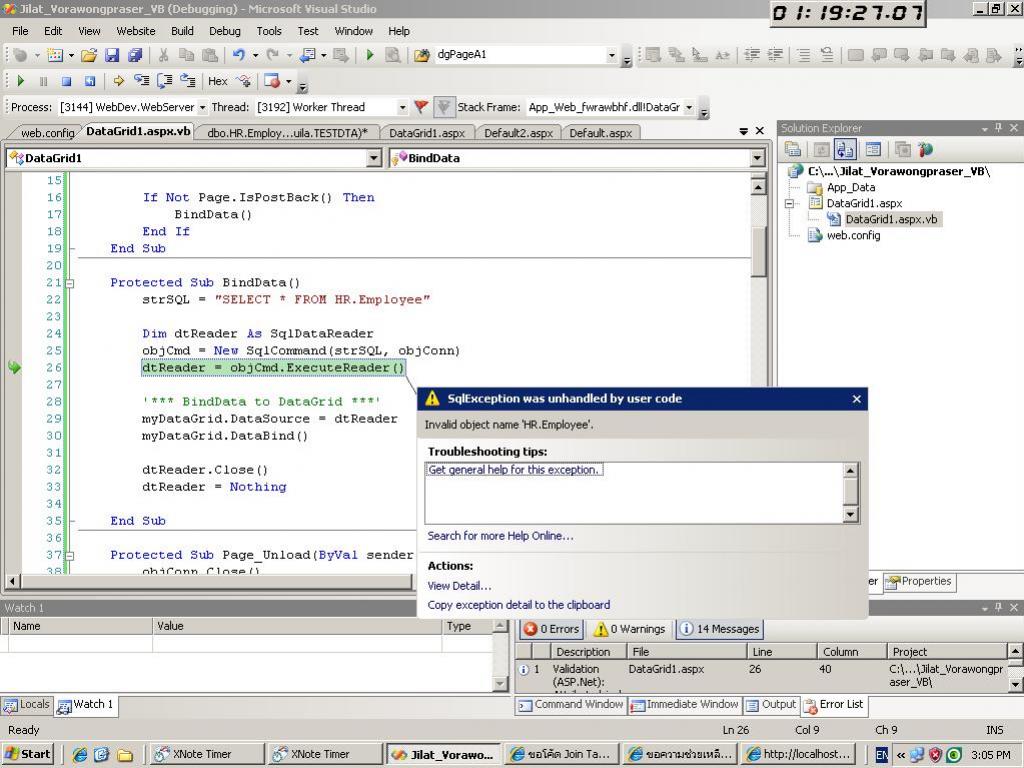Click the Comment Out lines icon
This screenshot has width=1024, height=768.
click(x=803, y=56)
